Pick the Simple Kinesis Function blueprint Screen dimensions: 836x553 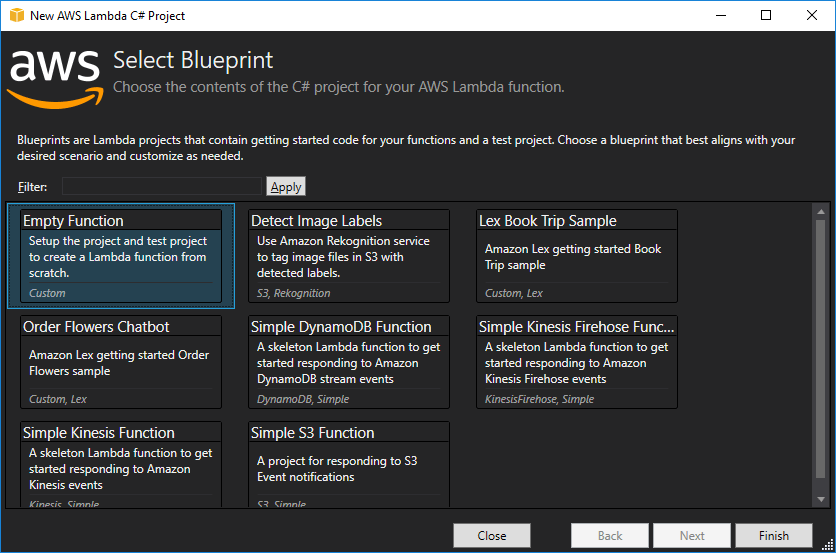[x=121, y=464]
